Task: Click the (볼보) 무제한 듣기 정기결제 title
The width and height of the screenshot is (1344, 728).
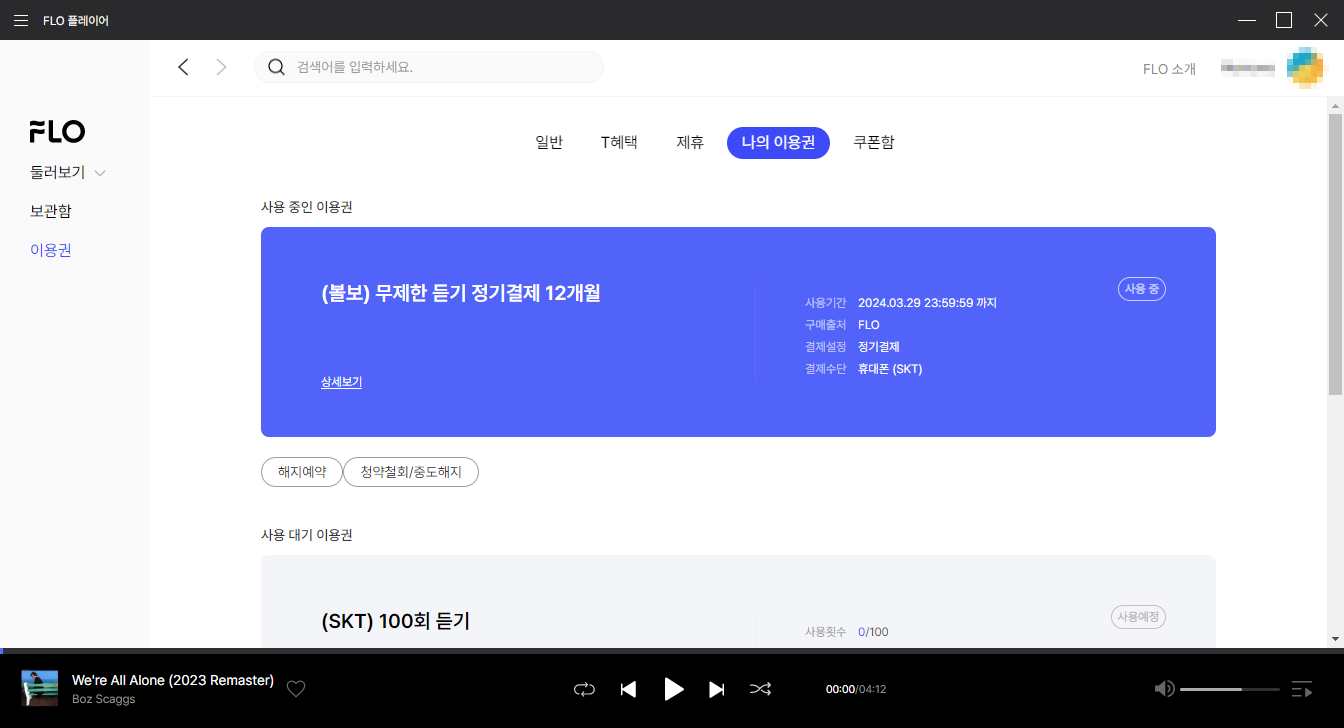Action: pyautogui.click(x=461, y=293)
